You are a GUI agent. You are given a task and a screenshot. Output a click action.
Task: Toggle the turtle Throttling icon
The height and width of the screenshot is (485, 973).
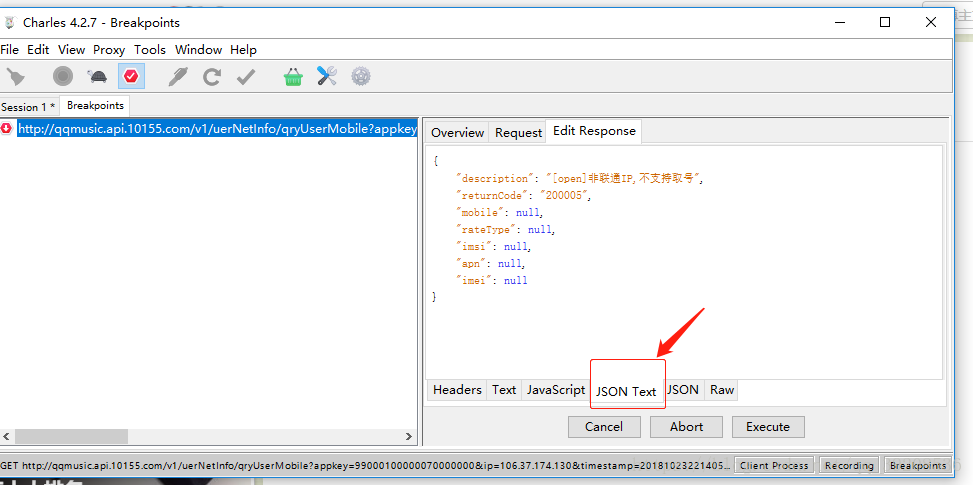[97, 76]
